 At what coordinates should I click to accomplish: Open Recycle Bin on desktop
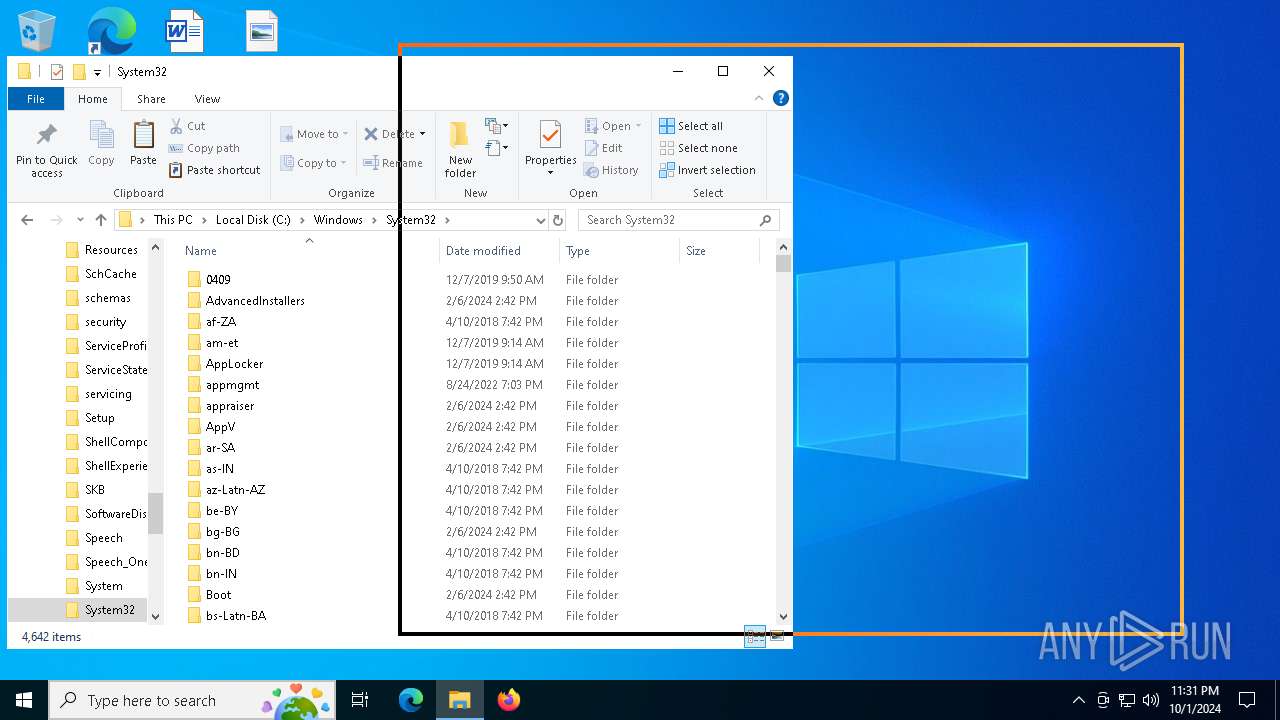click(37, 30)
